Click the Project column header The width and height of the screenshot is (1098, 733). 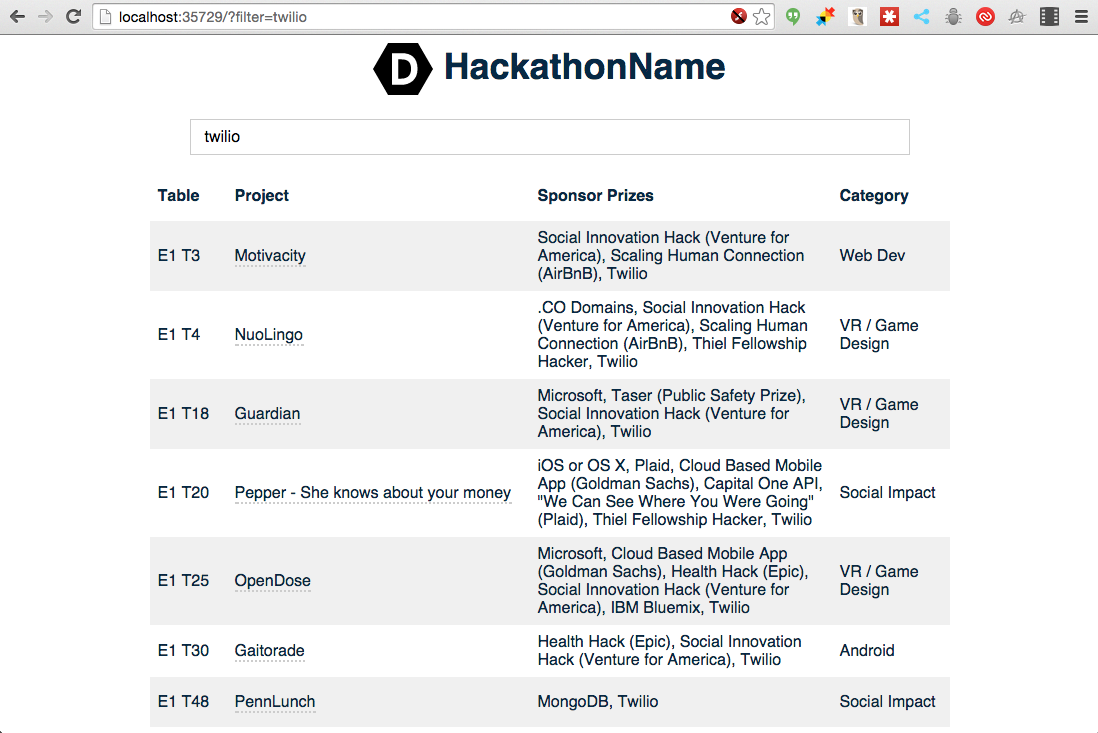tap(261, 195)
